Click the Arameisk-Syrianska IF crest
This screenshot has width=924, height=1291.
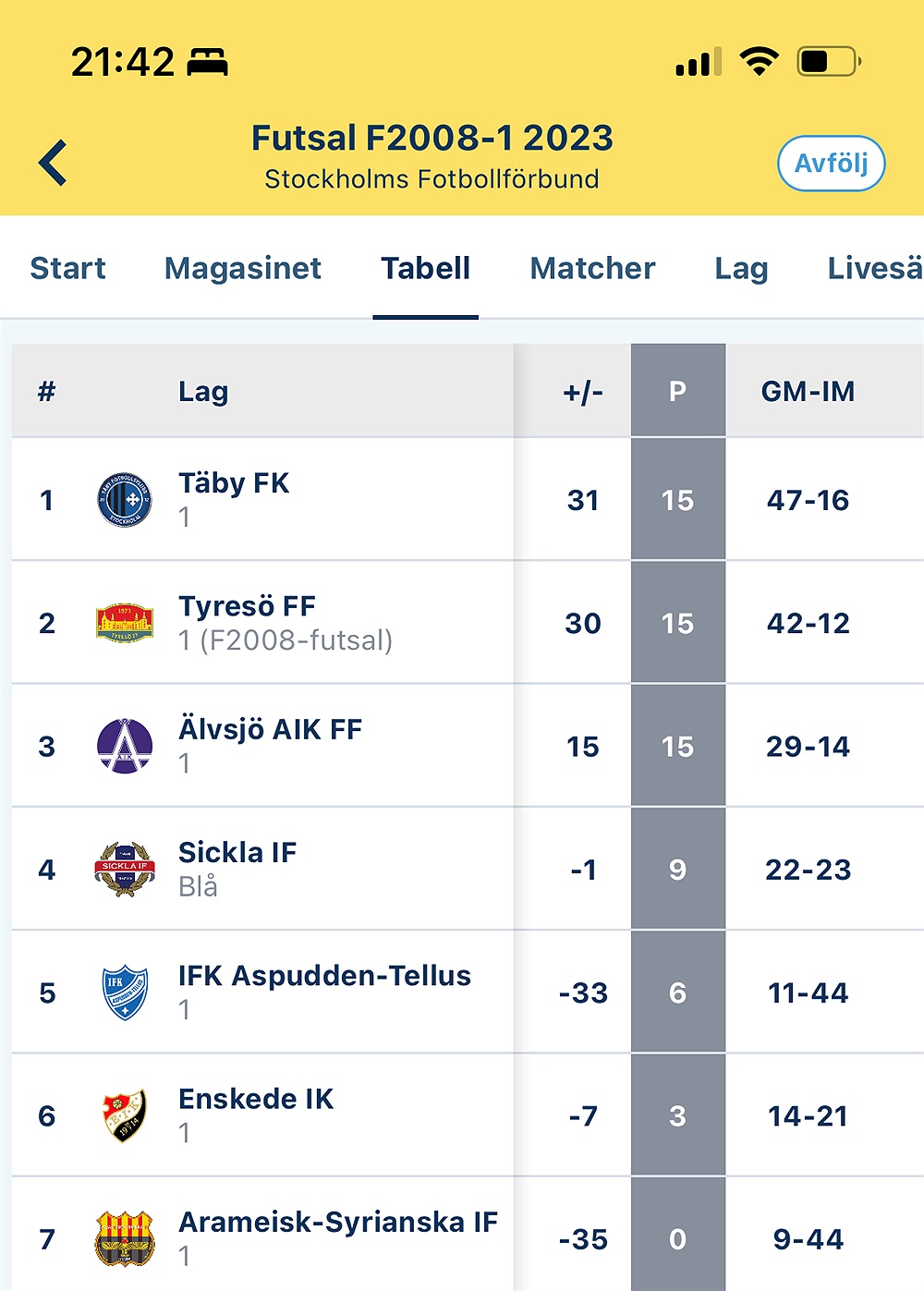click(125, 1238)
